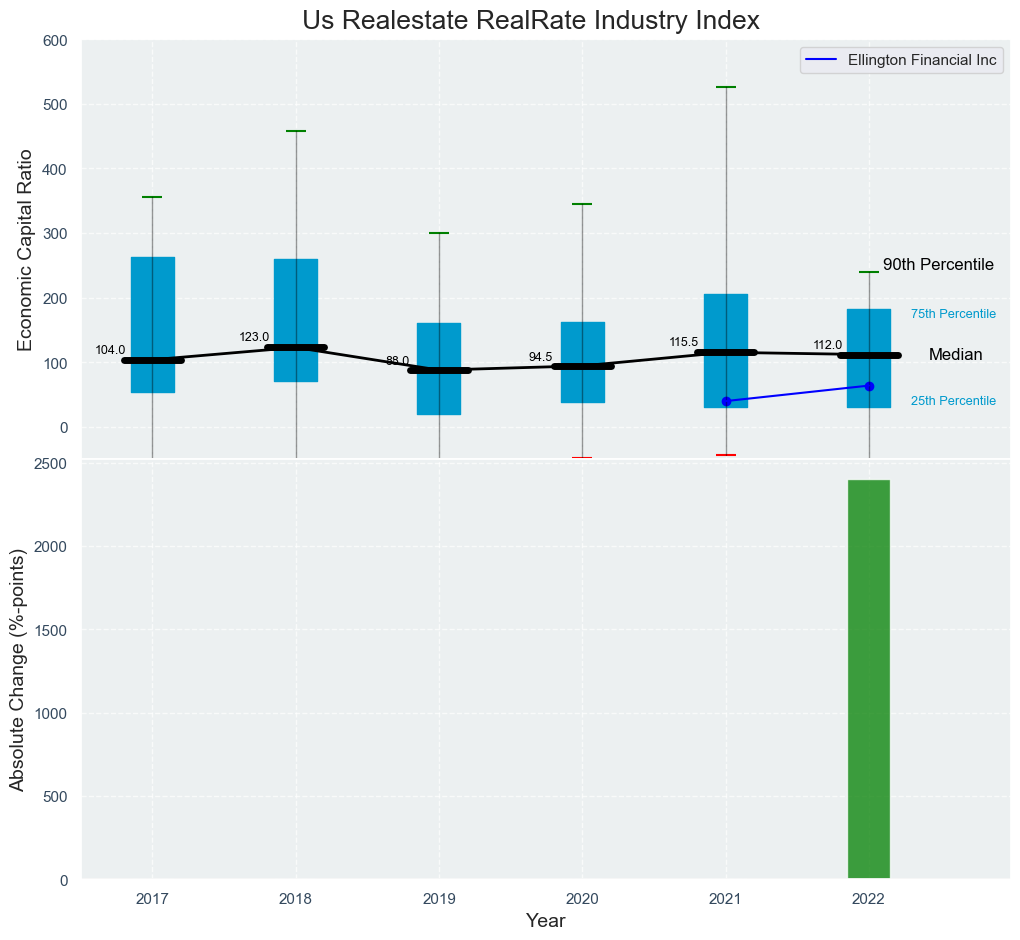This screenshot has height=940, width=1020.
Task: Click the 25th Percentile annotation
Action: [x=952, y=401]
